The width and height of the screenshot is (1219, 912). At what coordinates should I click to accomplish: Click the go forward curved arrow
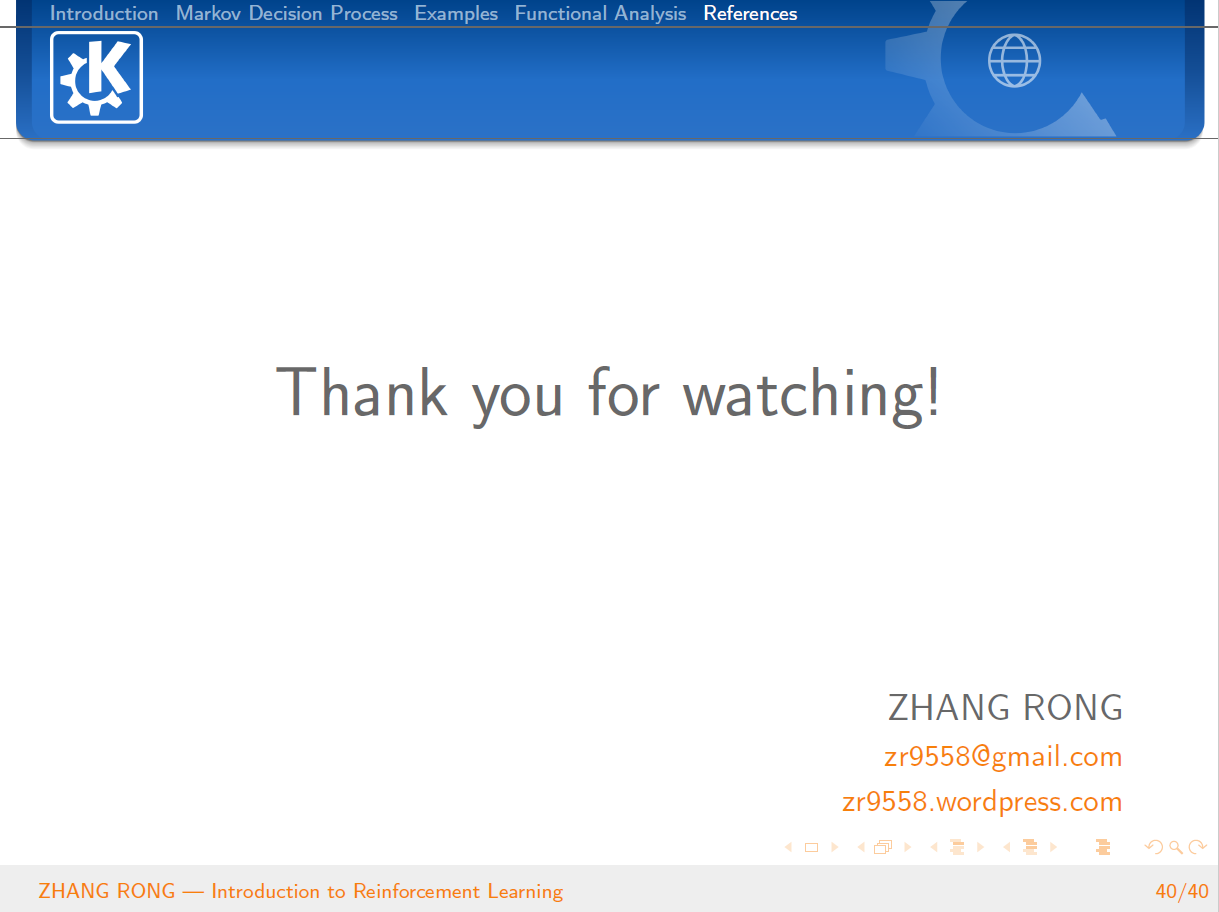[x=1197, y=847]
